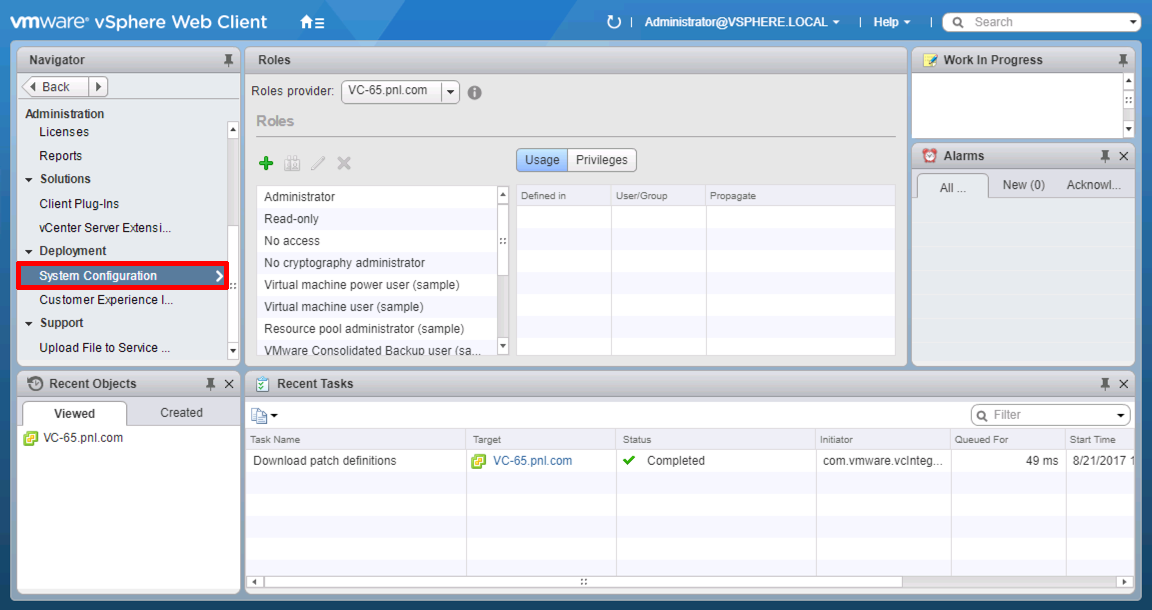Click the vCenter icon beside the VC-65.pnl.com task target
The image size is (1152, 610).
[478, 462]
